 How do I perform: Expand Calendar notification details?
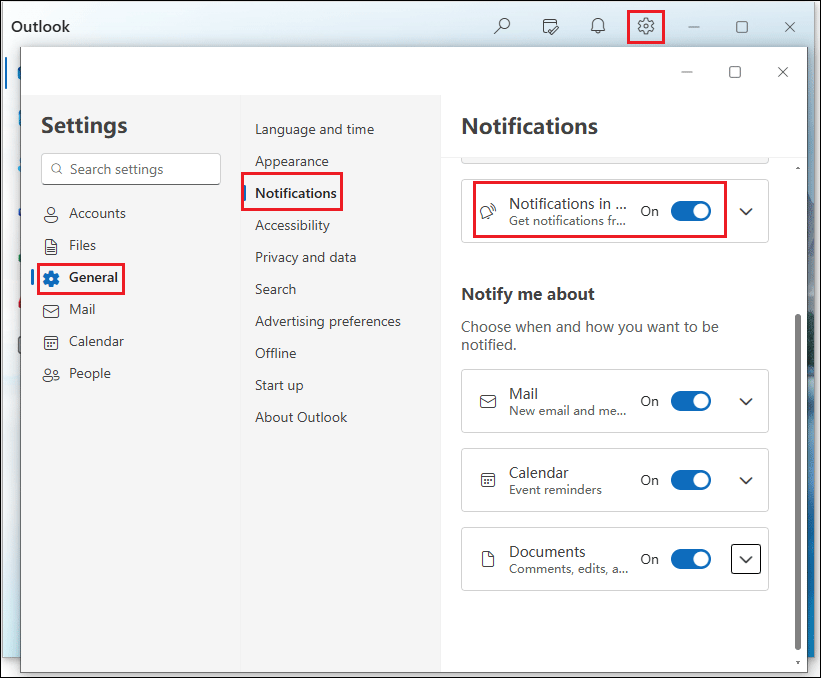745,480
